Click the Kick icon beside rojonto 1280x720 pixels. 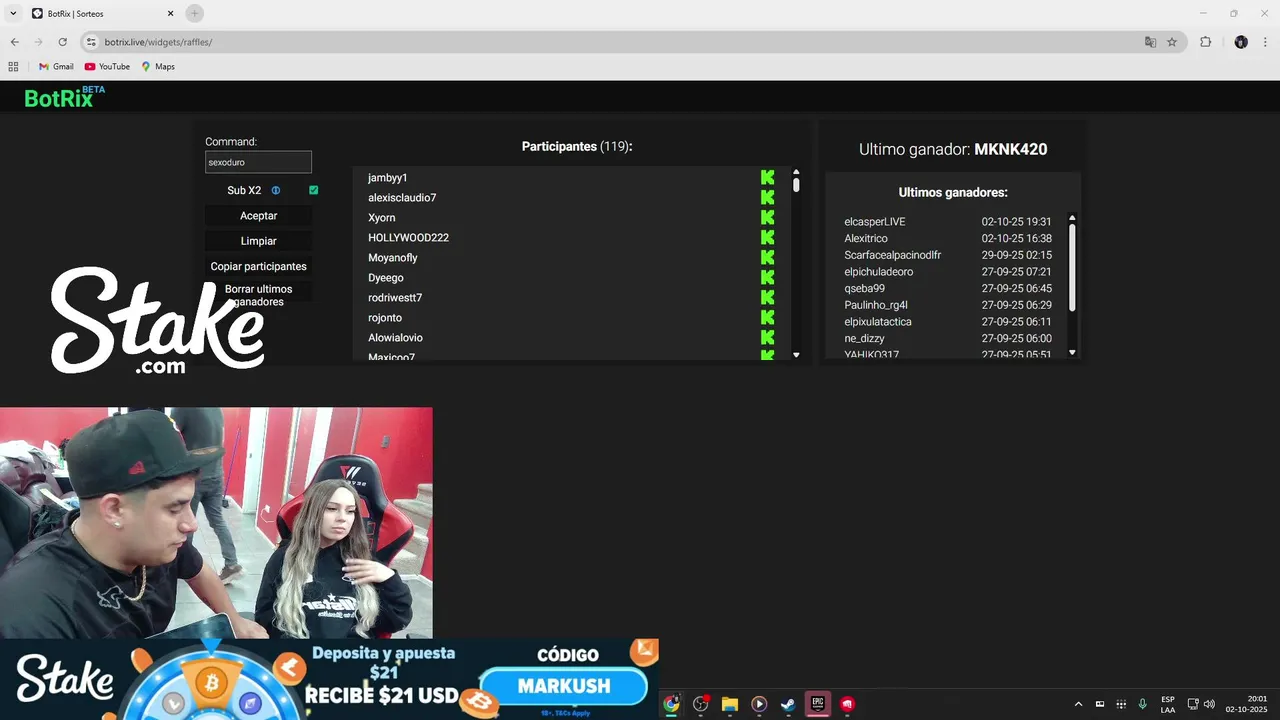pos(768,318)
